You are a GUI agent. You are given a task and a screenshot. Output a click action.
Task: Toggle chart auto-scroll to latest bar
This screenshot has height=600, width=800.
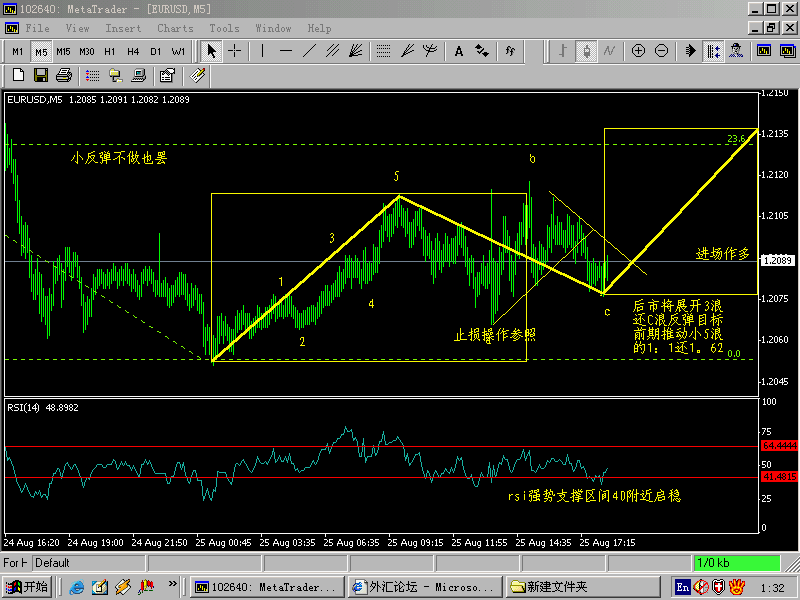[x=690, y=51]
